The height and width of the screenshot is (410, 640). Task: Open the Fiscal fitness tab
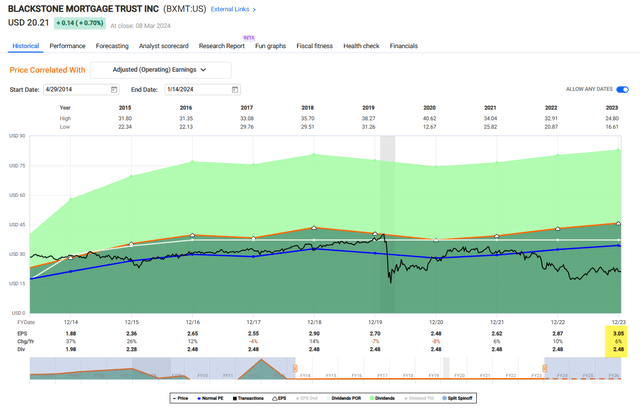tap(315, 46)
